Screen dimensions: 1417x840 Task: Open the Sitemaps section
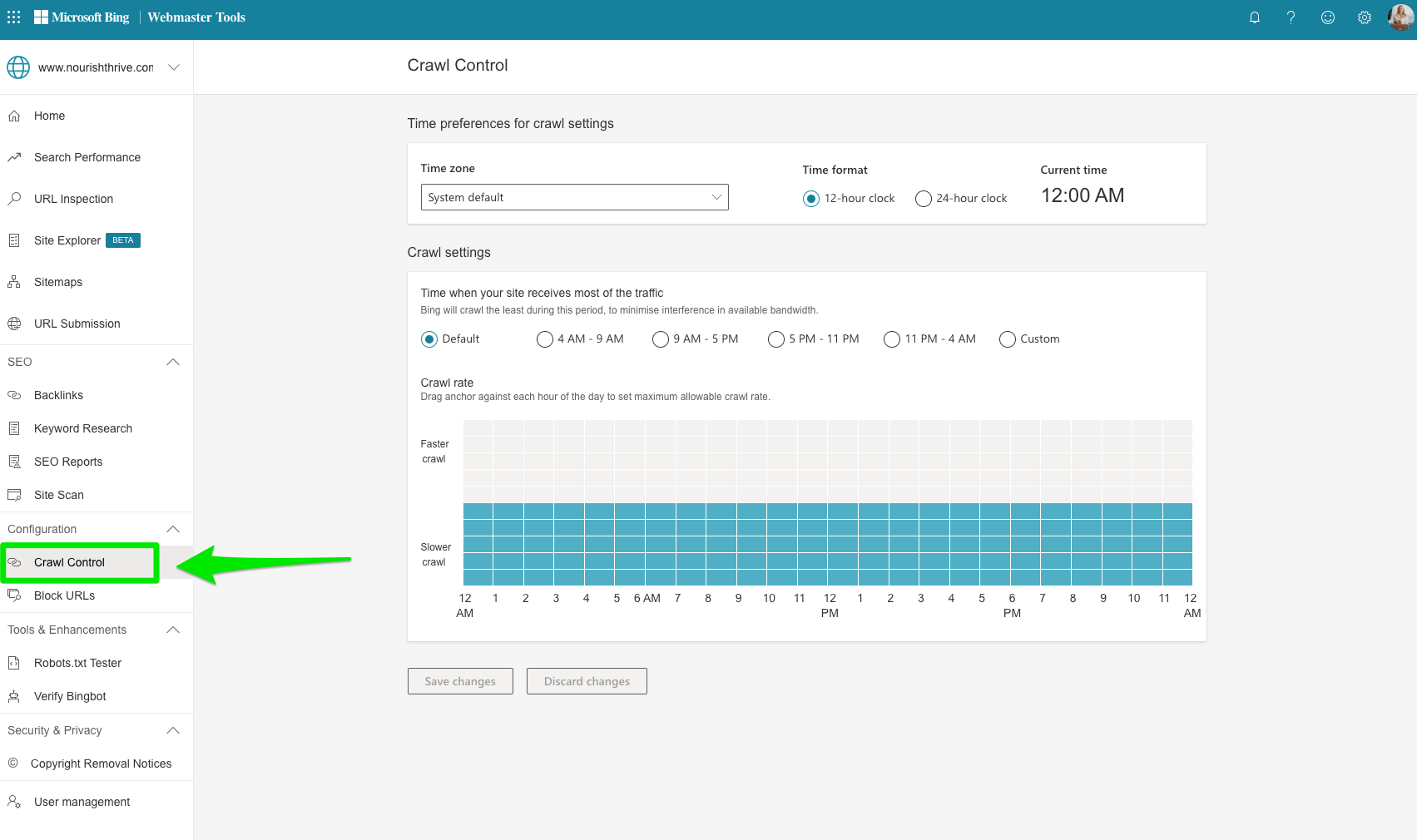[57, 282]
